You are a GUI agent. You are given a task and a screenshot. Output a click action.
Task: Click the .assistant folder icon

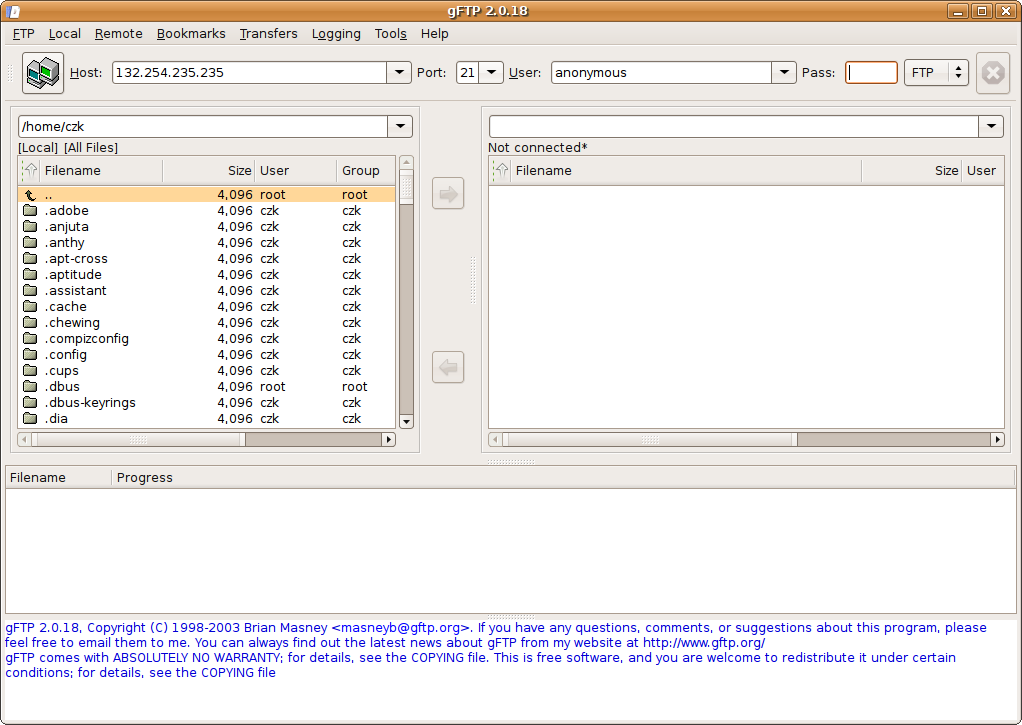tap(30, 290)
